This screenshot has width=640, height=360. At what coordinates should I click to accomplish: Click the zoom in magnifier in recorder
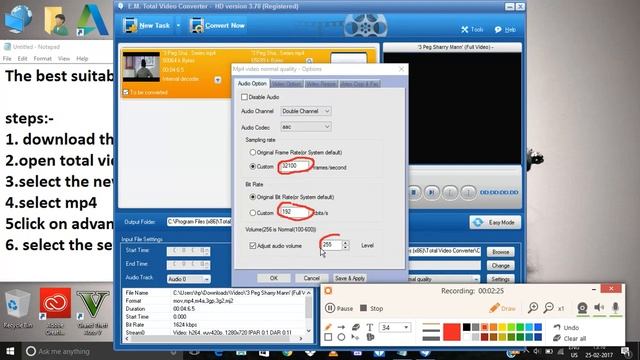[533, 308]
